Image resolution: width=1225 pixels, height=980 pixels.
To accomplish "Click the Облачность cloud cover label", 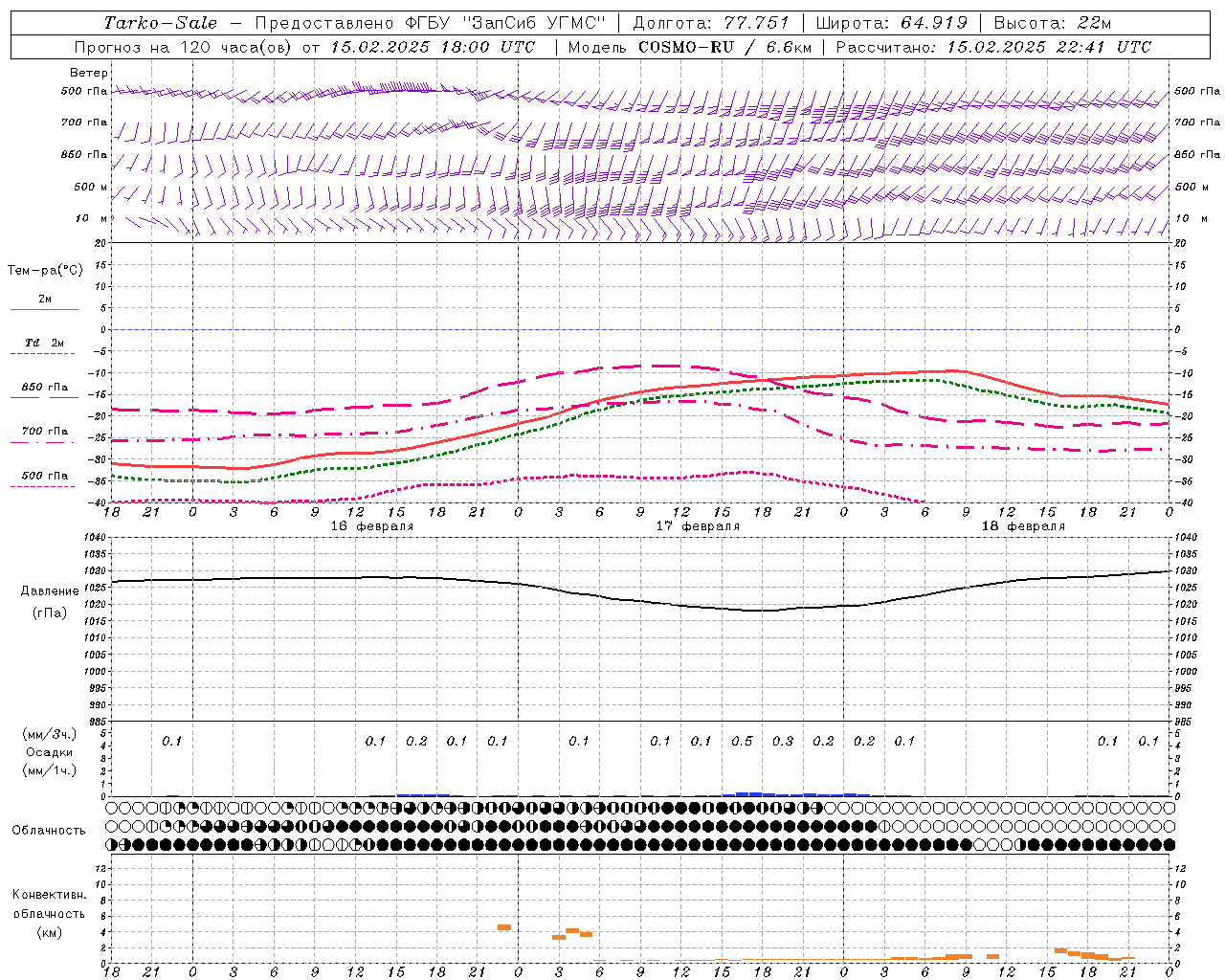I will coord(49,831).
